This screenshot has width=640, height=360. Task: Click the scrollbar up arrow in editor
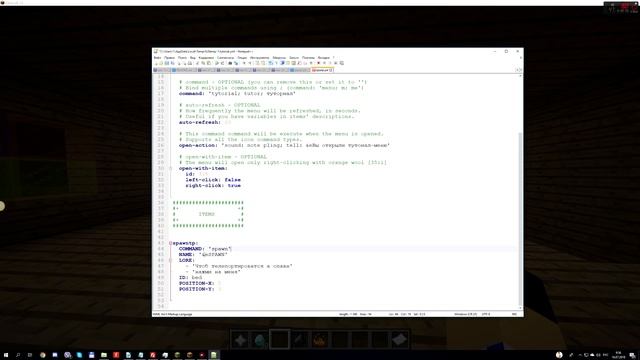tap(520, 76)
